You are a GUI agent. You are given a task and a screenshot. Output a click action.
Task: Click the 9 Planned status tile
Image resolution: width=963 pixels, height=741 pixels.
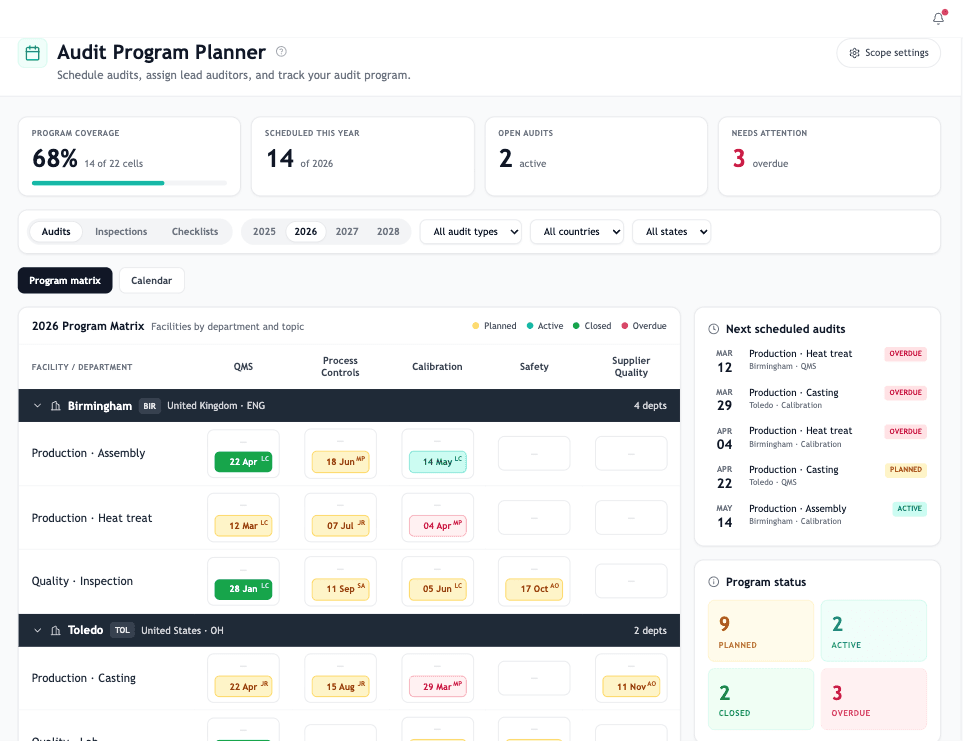coord(761,631)
